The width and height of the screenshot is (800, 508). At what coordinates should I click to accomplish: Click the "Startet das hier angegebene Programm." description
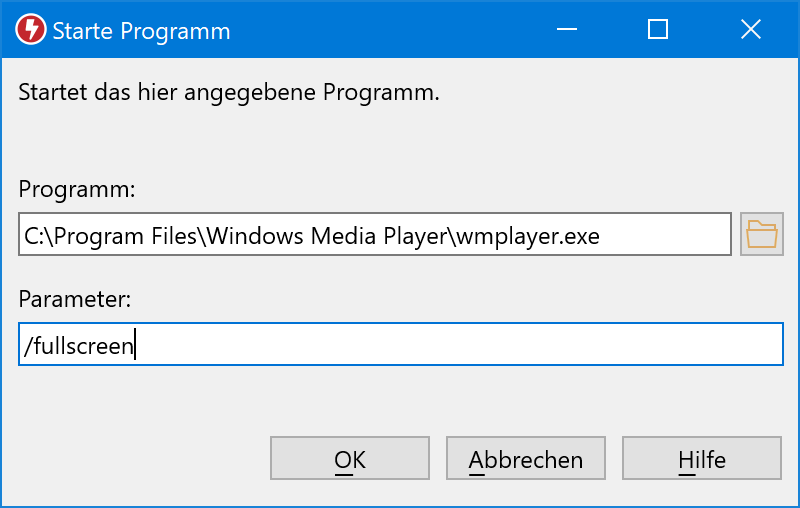[229, 94]
